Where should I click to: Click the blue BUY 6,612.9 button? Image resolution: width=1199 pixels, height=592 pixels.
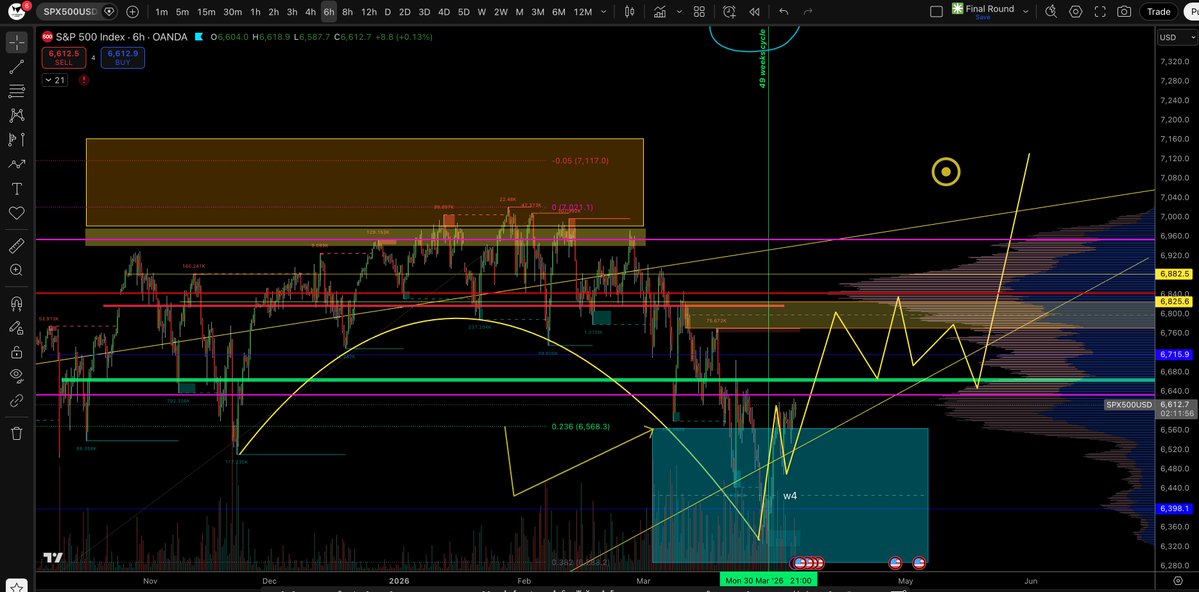point(122,58)
